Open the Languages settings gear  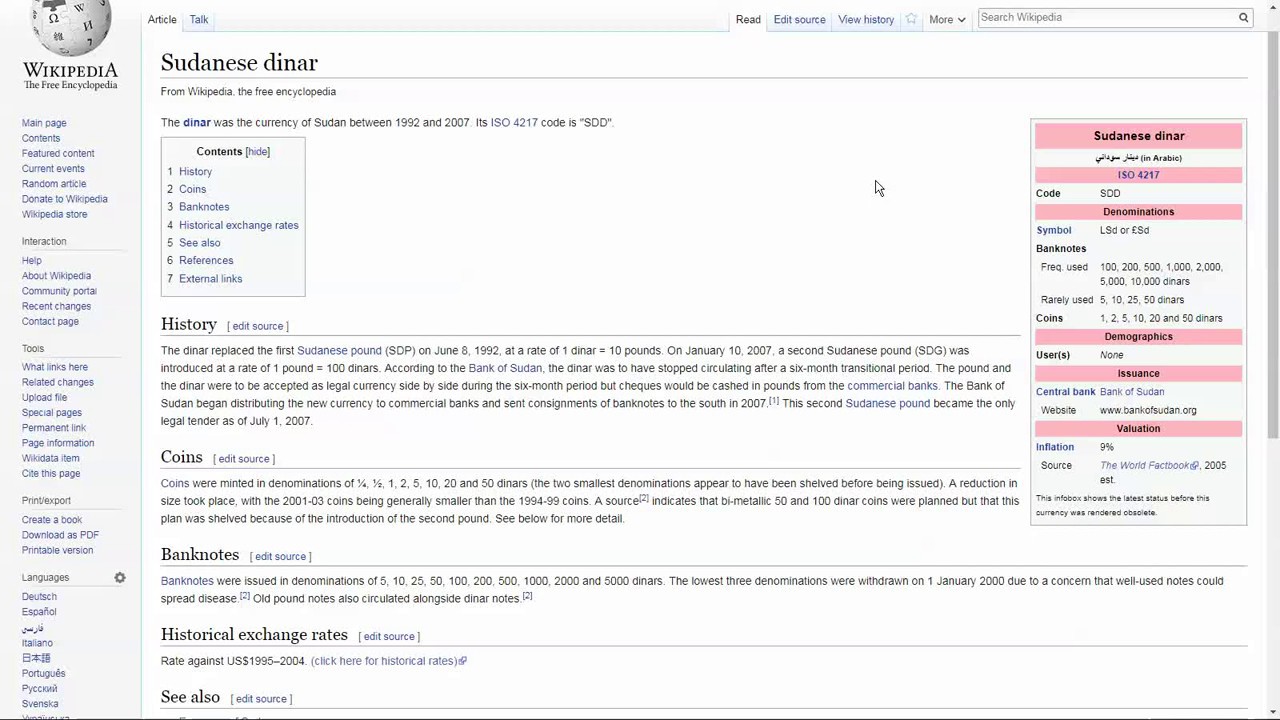[120, 577]
